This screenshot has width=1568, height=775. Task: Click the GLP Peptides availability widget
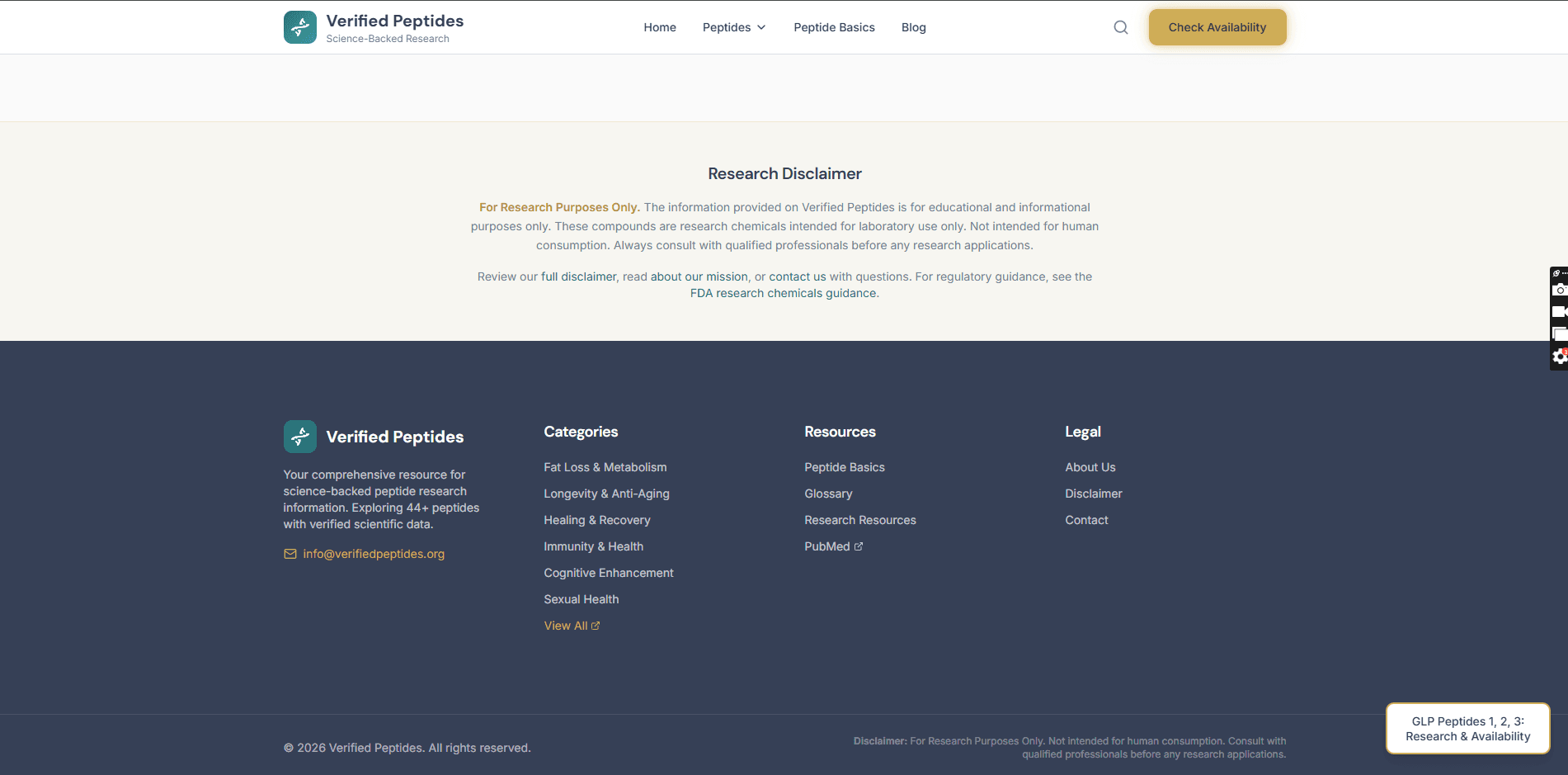1467,728
